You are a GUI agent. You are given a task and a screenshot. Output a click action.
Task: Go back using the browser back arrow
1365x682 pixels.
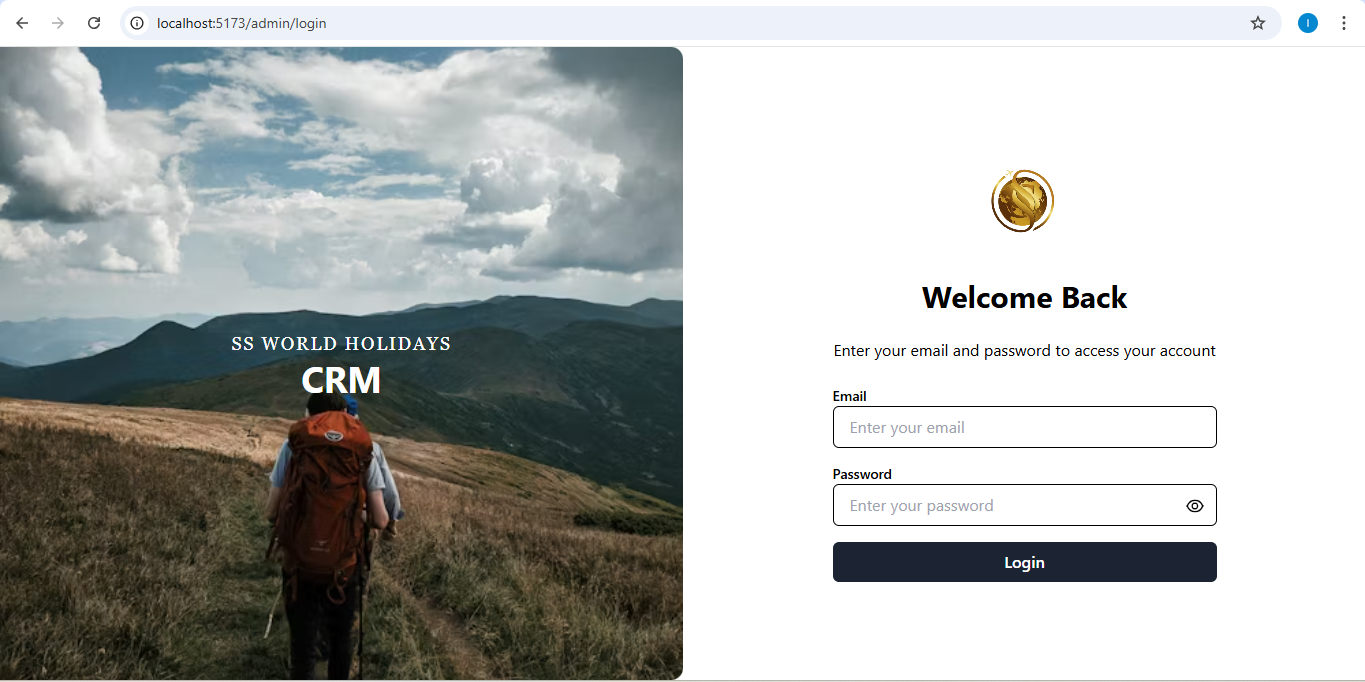[22, 23]
